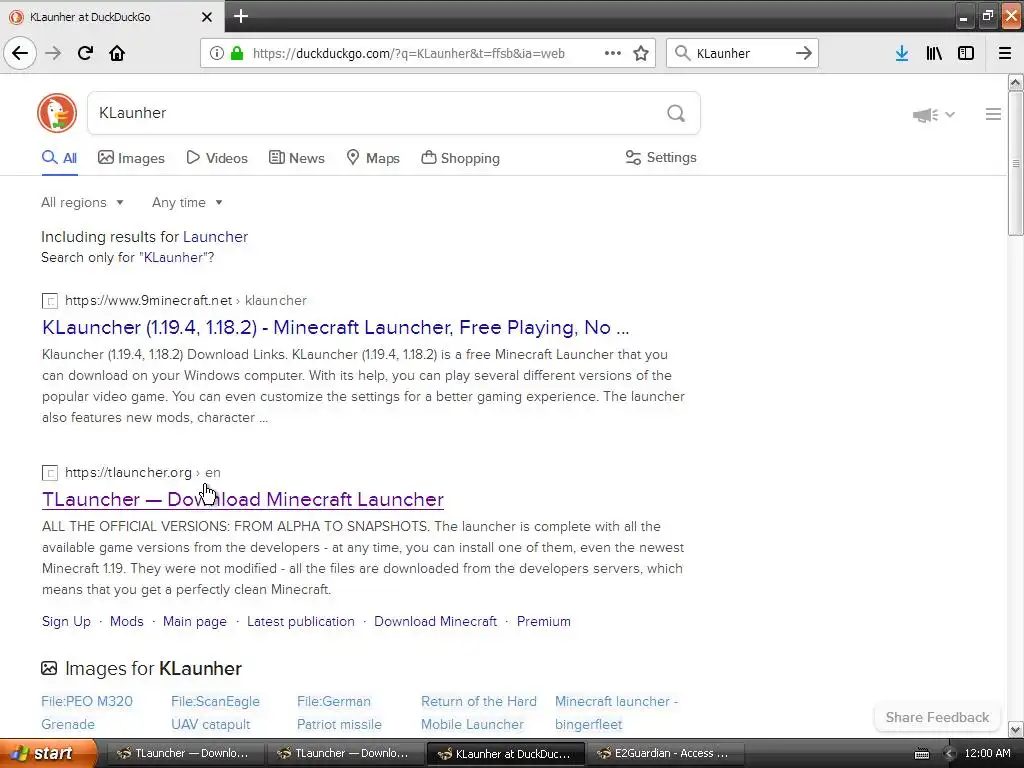Click the 9minecraft result favicon

50,301
